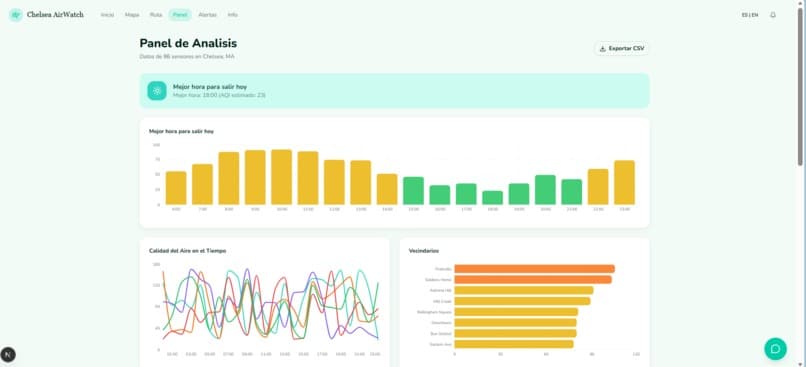Viewport: 806px width, 367px height.
Task: Click the download icon beside Exportar CSV
Action: pos(602,48)
